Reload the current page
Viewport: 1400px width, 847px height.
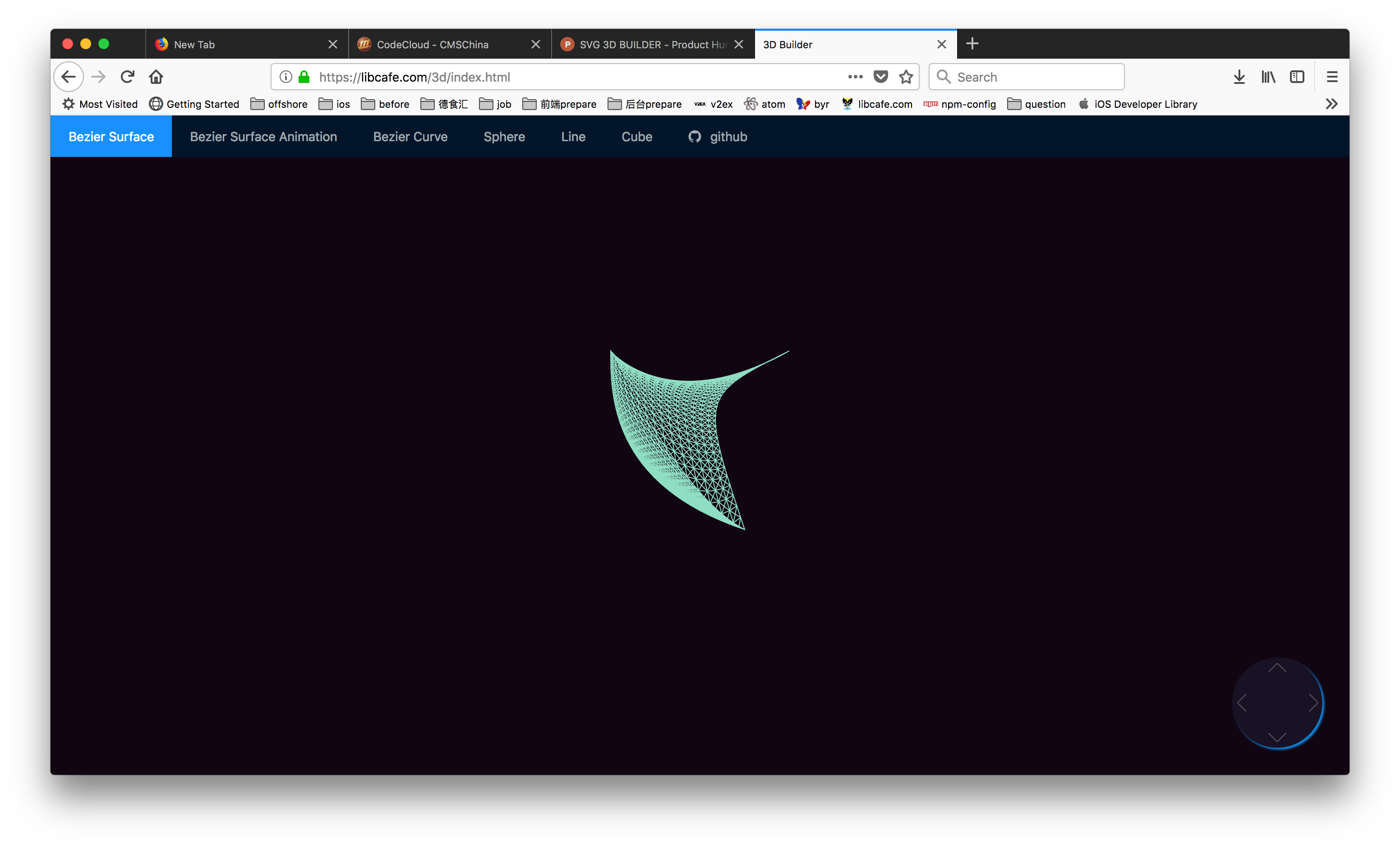(x=127, y=77)
